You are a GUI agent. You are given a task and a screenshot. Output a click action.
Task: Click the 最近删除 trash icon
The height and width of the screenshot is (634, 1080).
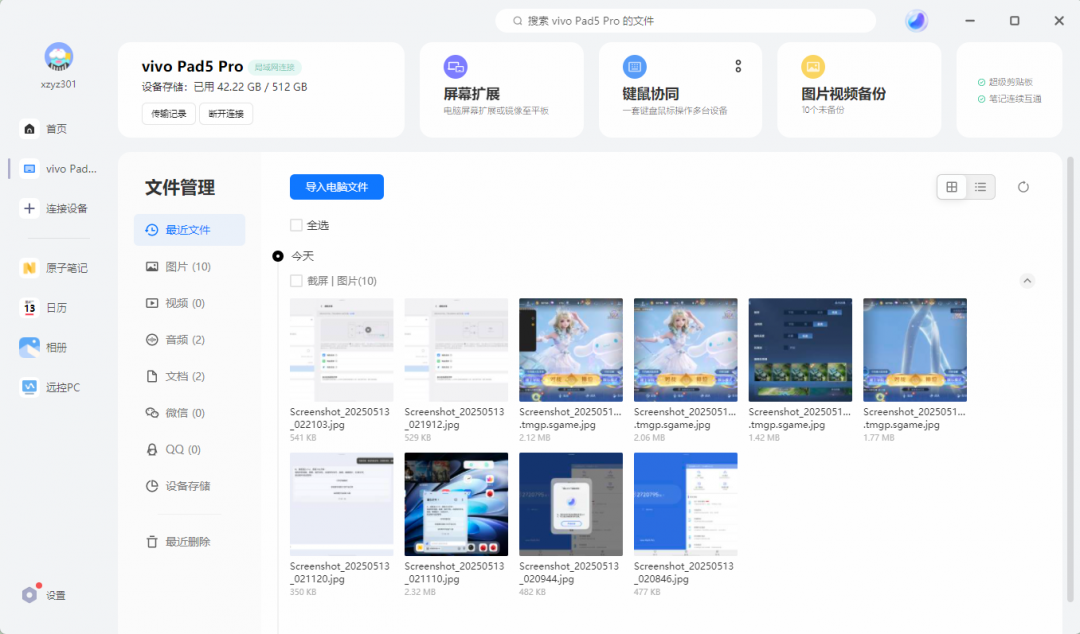(x=152, y=542)
